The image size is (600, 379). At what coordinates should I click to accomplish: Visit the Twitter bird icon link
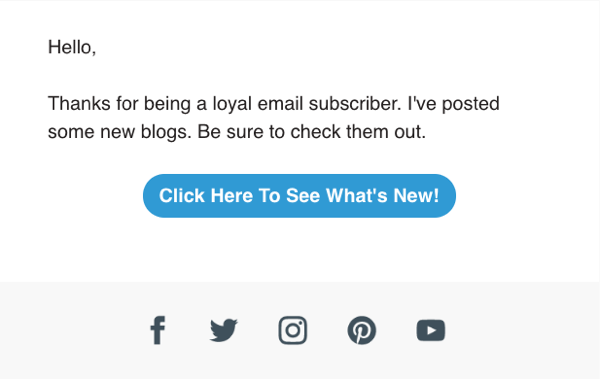point(224,330)
